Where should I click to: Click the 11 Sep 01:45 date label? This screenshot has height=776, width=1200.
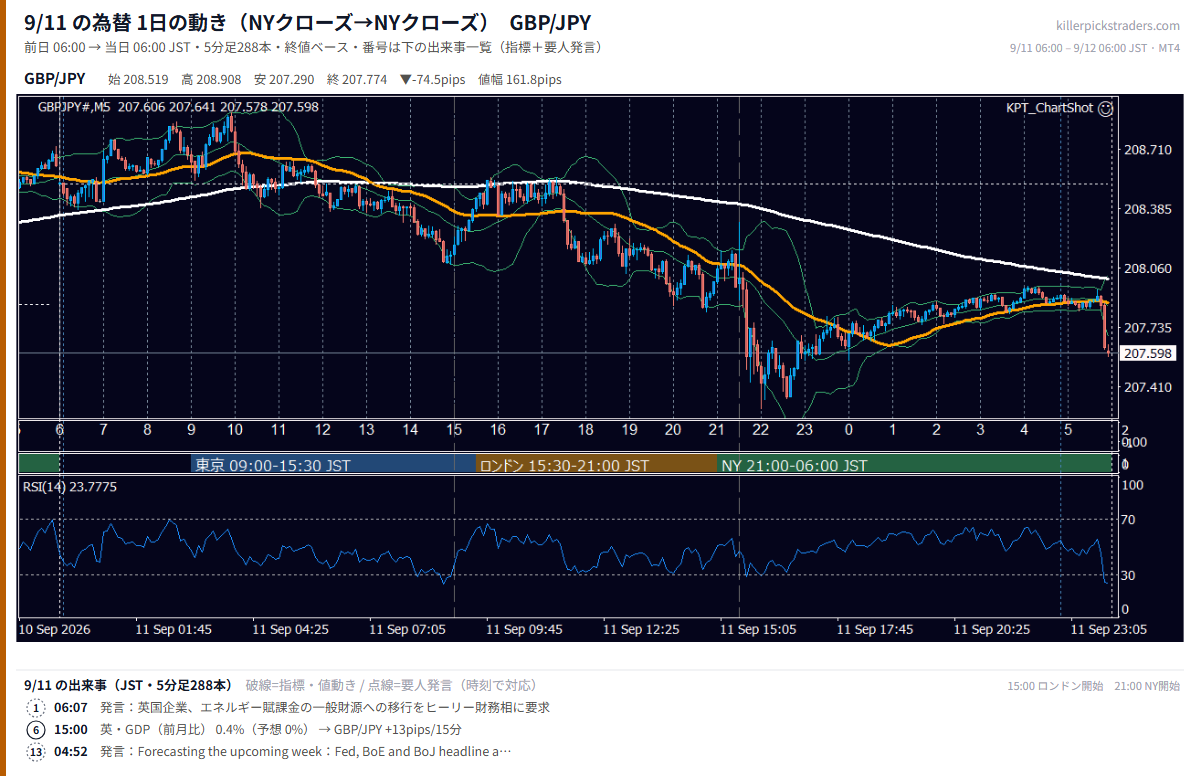174,630
